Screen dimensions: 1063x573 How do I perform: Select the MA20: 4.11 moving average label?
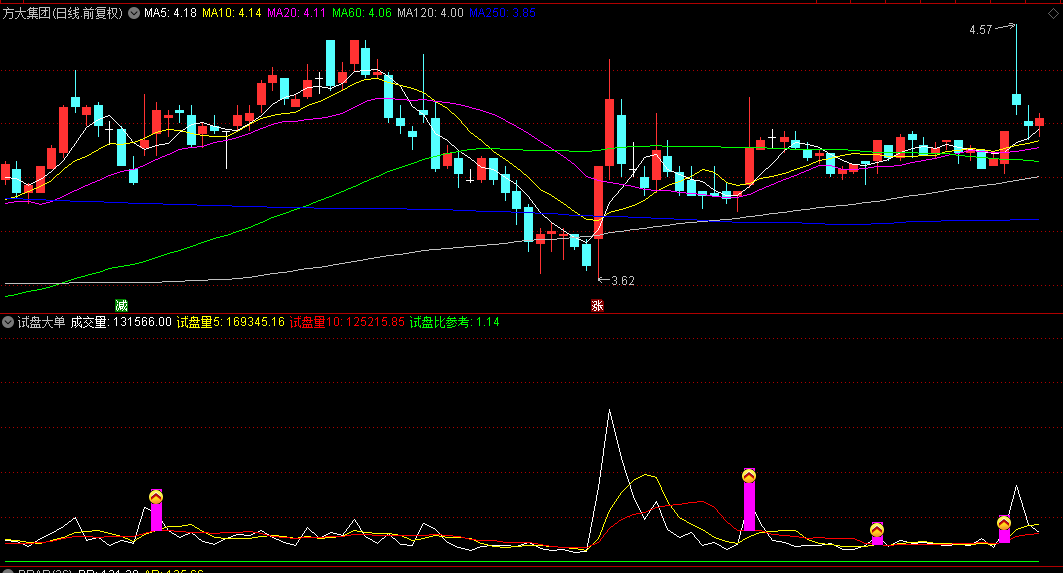297,13
